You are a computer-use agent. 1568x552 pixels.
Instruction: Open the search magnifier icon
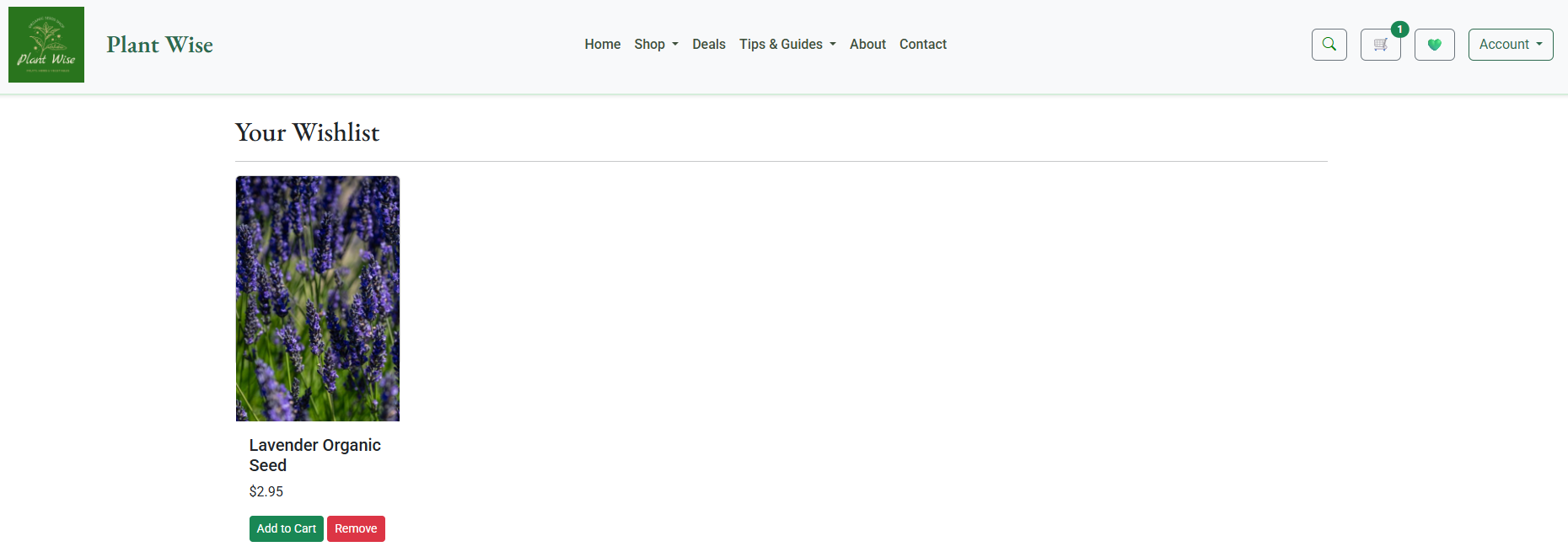point(1329,45)
